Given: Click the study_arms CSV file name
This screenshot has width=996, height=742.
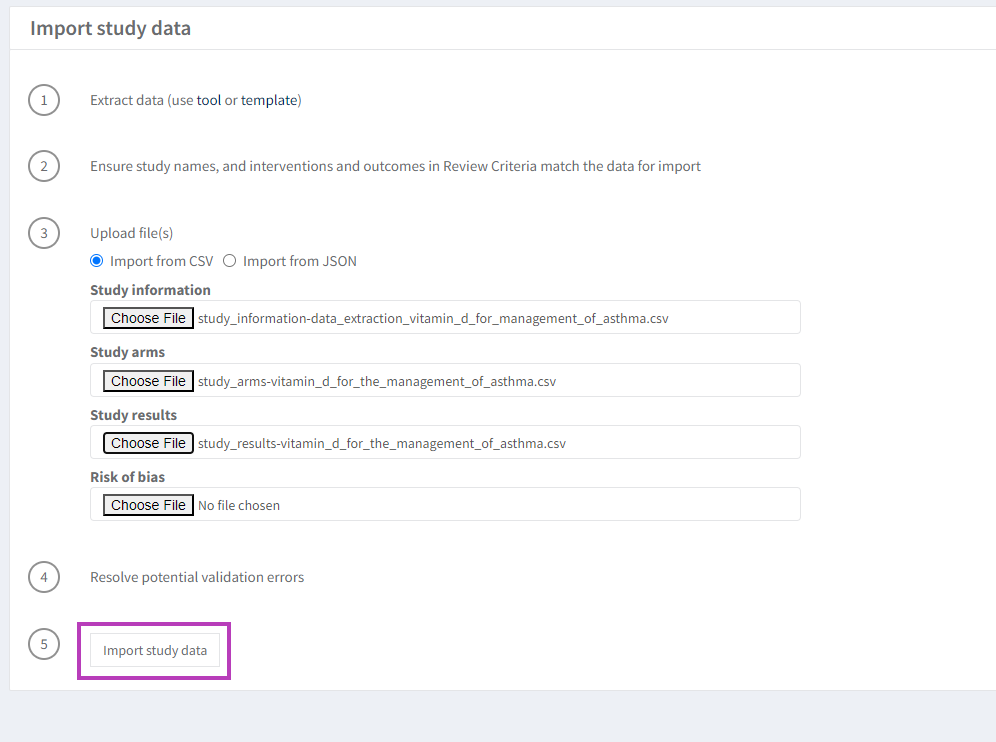Looking at the screenshot, I should [377, 381].
